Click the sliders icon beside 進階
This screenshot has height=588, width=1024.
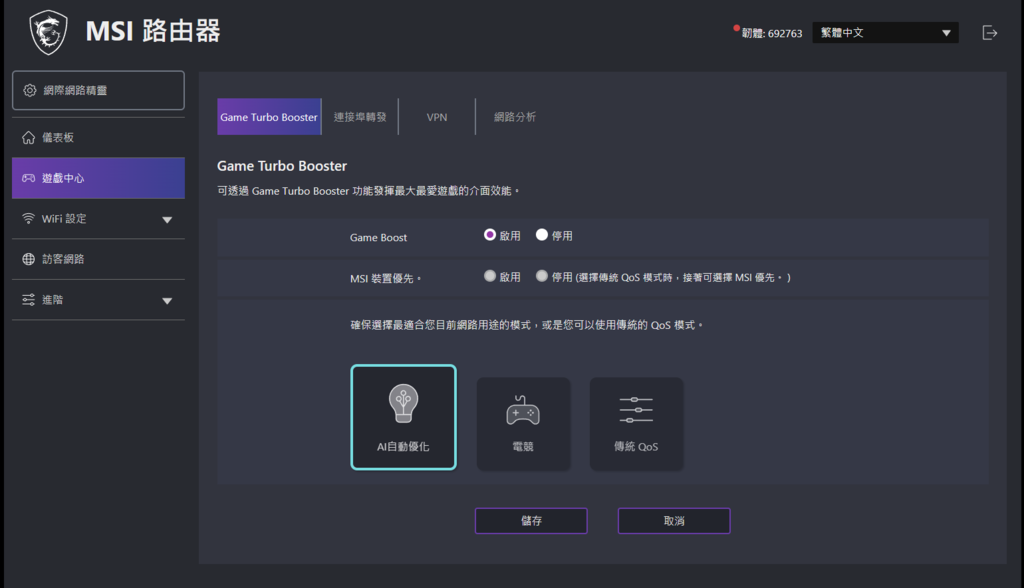click(x=29, y=300)
